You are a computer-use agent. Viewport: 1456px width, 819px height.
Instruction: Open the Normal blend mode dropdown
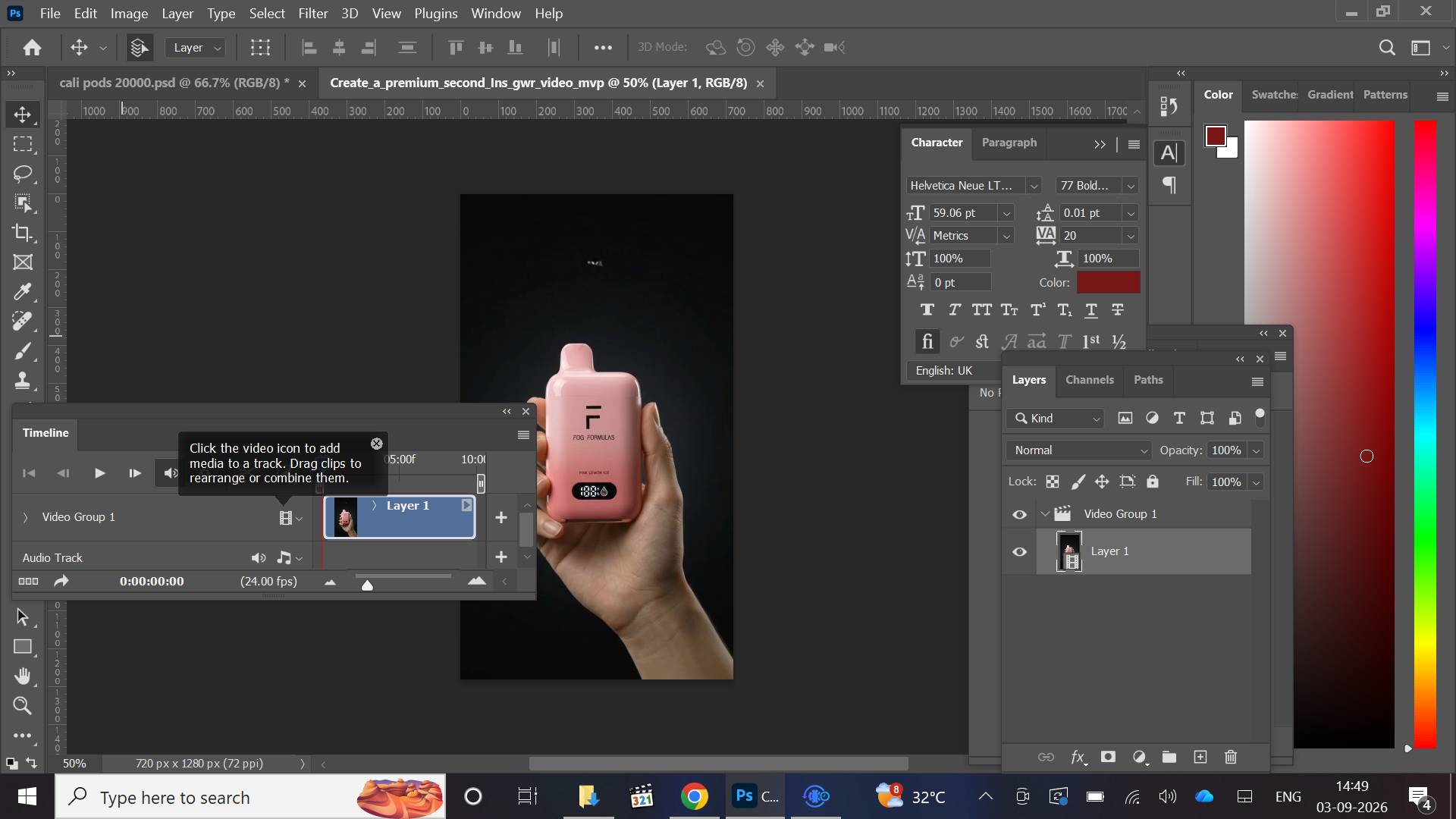click(1078, 450)
